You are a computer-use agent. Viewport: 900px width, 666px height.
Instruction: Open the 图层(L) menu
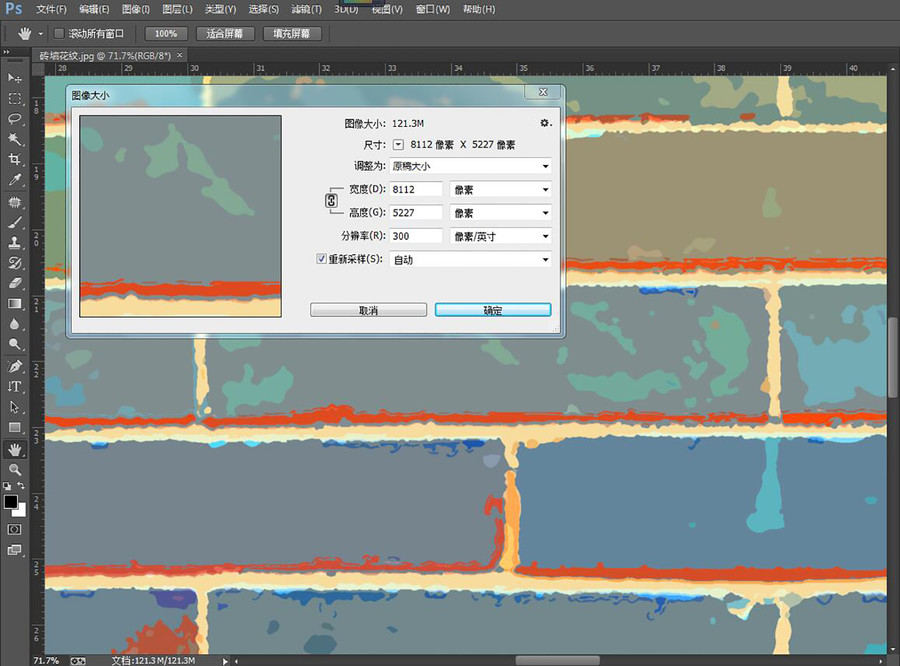tap(177, 9)
